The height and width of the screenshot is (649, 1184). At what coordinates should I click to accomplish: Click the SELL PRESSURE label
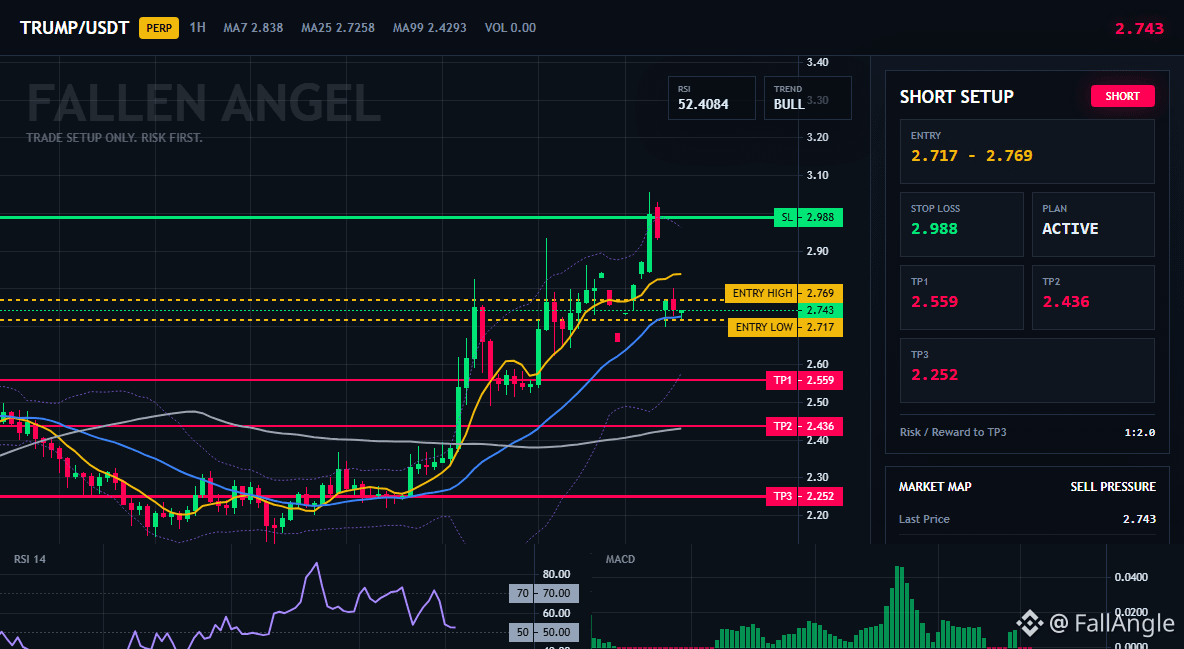(x=1113, y=487)
